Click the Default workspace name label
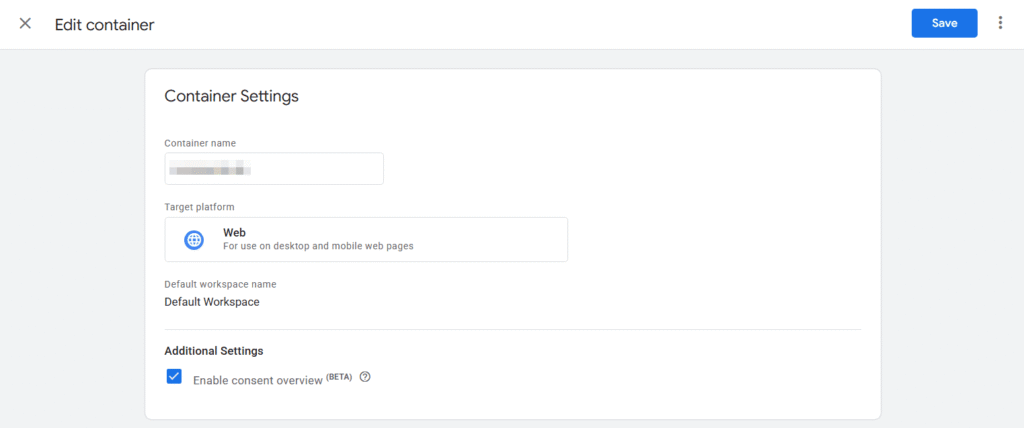1024x428 pixels. pos(220,284)
